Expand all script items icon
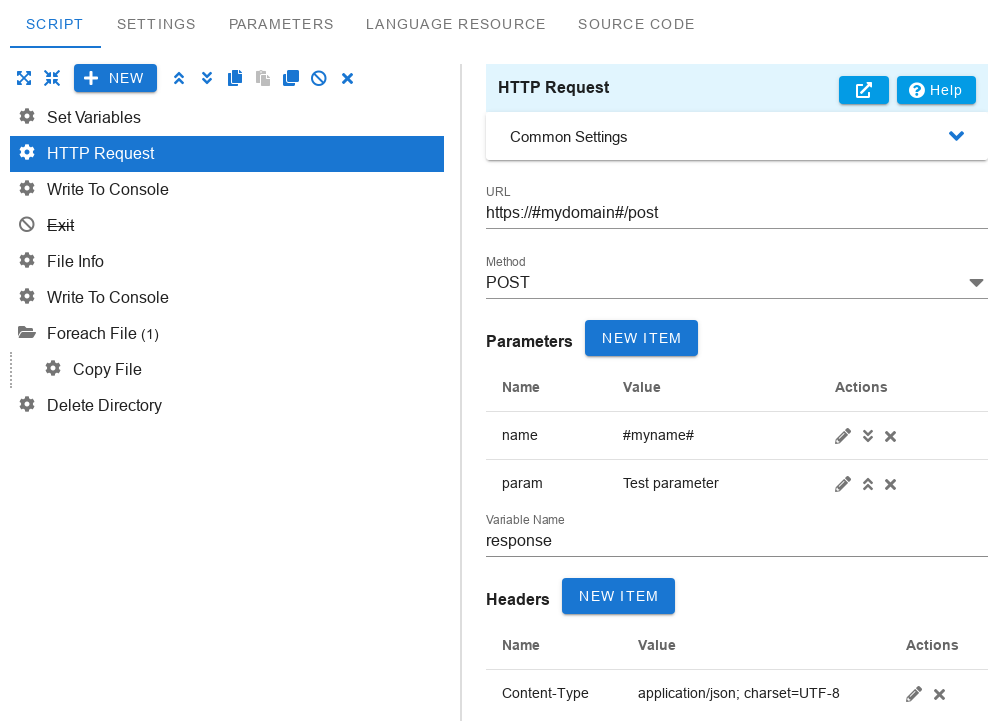 (x=24, y=78)
